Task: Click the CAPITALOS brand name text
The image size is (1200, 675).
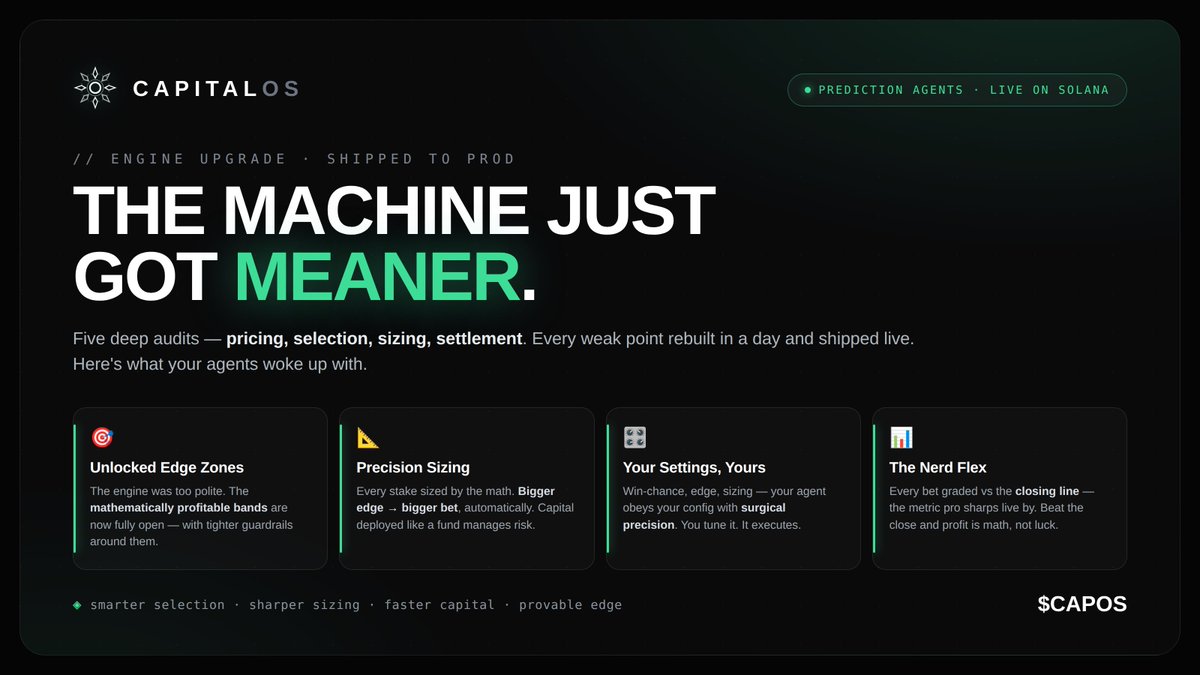Action: coord(217,89)
